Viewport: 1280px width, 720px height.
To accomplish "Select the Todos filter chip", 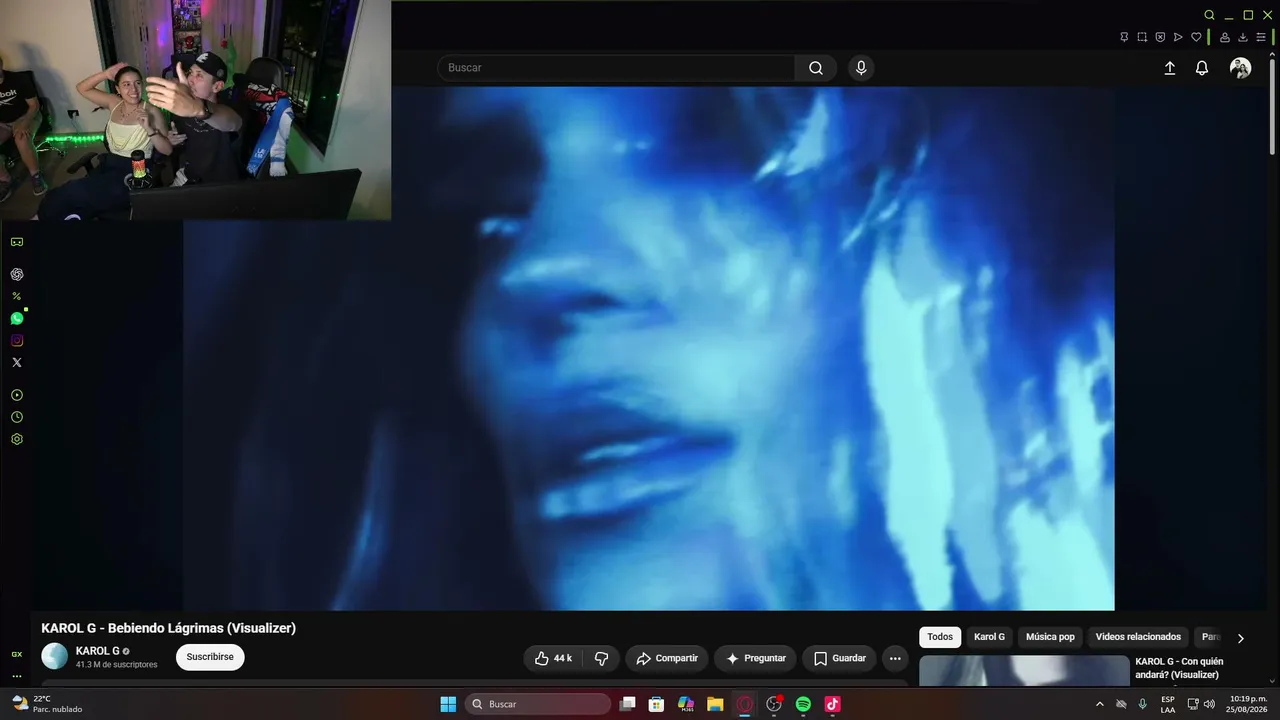I will (x=940, y=637).
